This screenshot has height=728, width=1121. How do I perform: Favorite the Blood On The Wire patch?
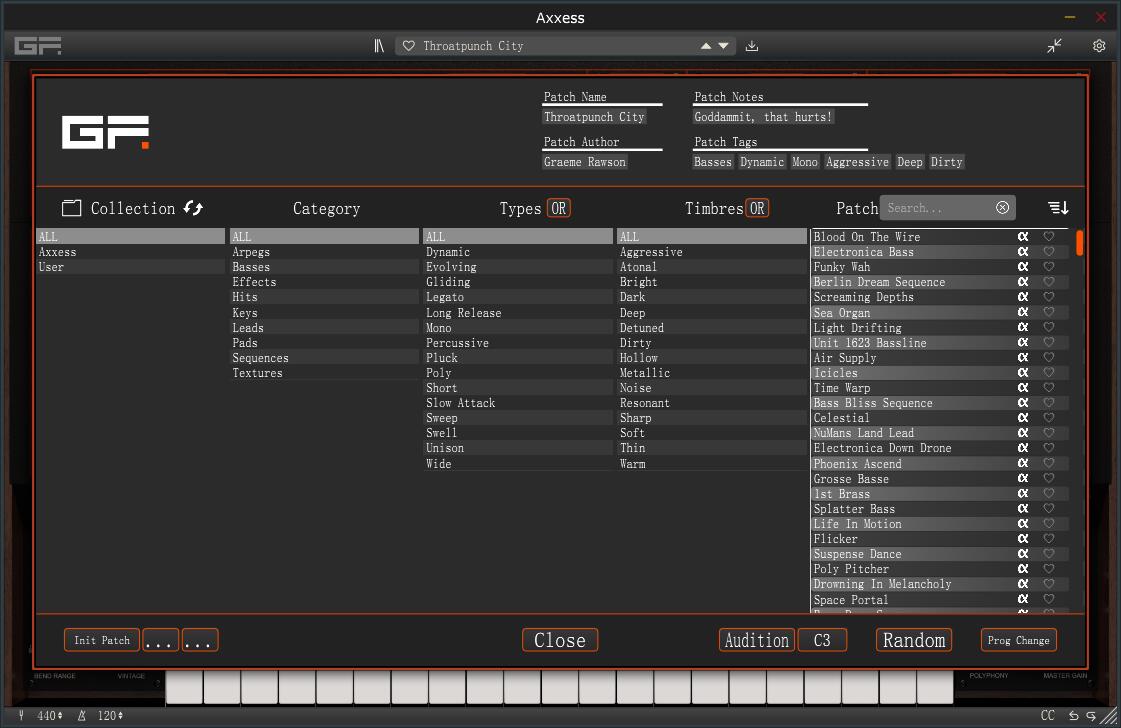click(1049, 237)
